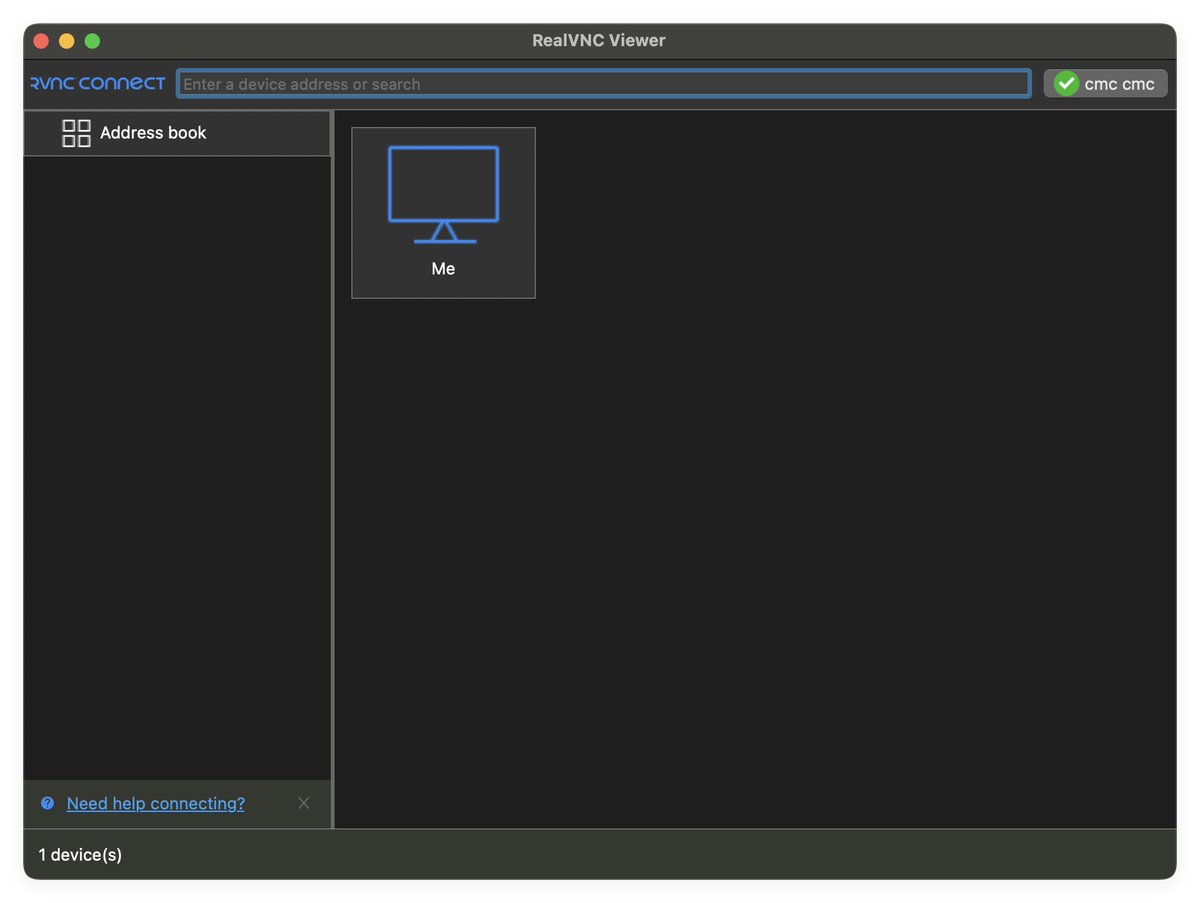Image resolution: width=1200 pixels, height=903 pixels.
Task: Click the blue help question mark icon
Action: click(47, 803)
